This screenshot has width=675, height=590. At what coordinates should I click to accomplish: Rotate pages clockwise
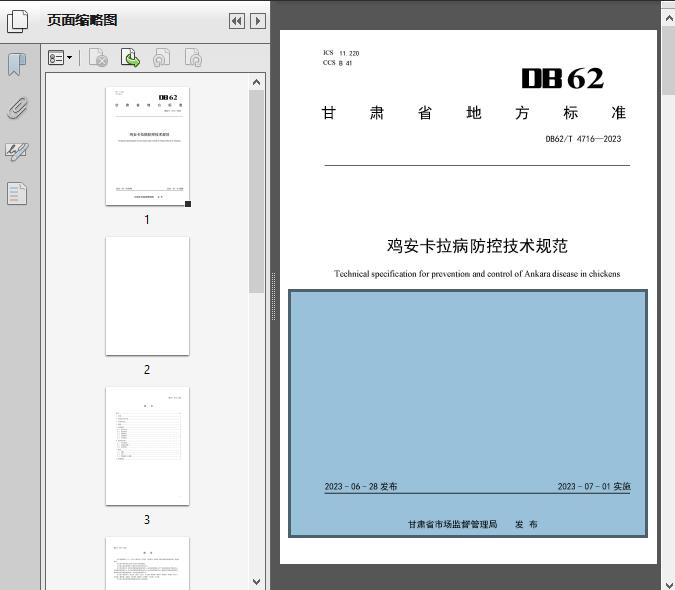click(x=193, y=58)
